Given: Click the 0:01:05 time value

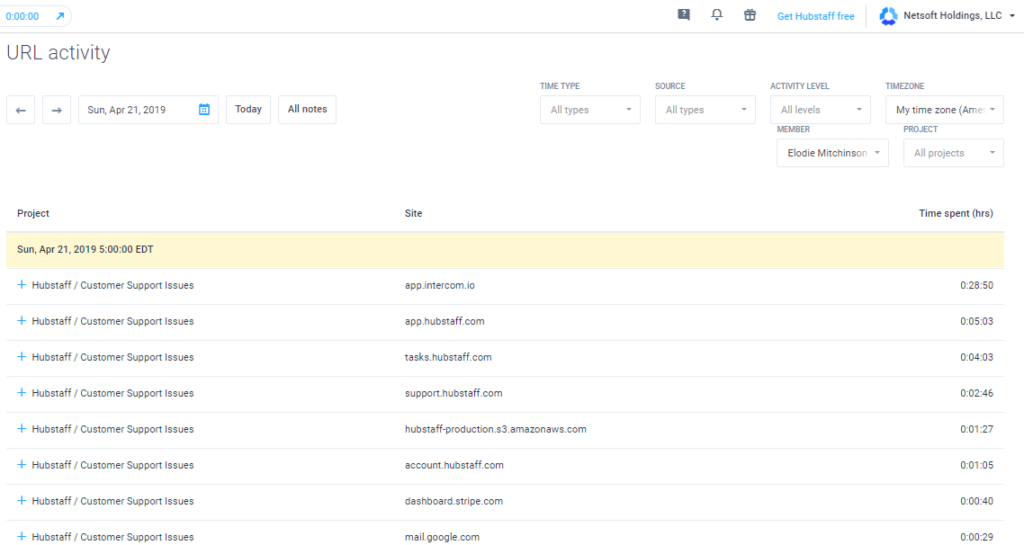Looking at the screenshot, I should pyautogui.click(x=976, y=465).
